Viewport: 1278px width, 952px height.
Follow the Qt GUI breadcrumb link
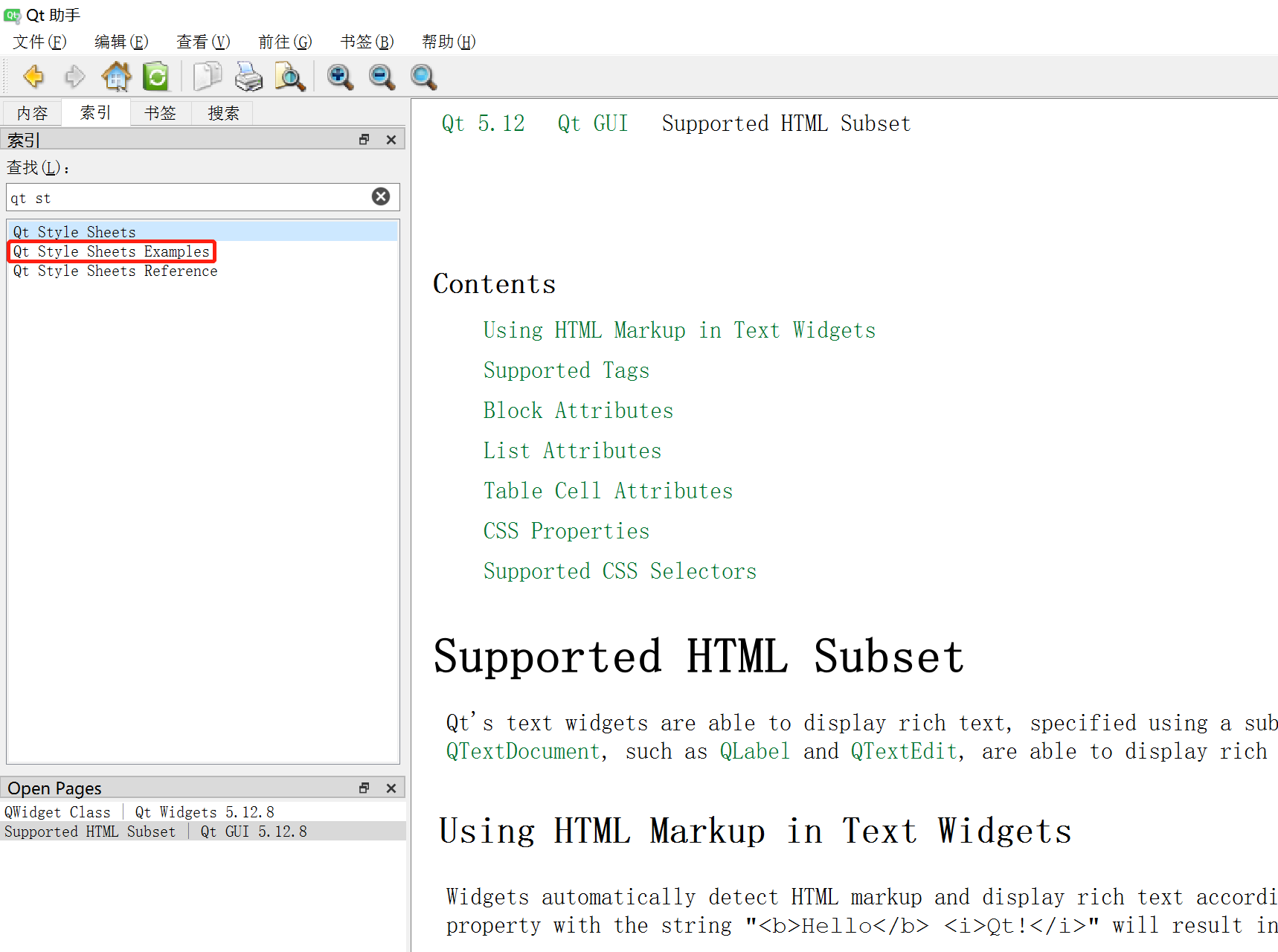click(593, 123)
